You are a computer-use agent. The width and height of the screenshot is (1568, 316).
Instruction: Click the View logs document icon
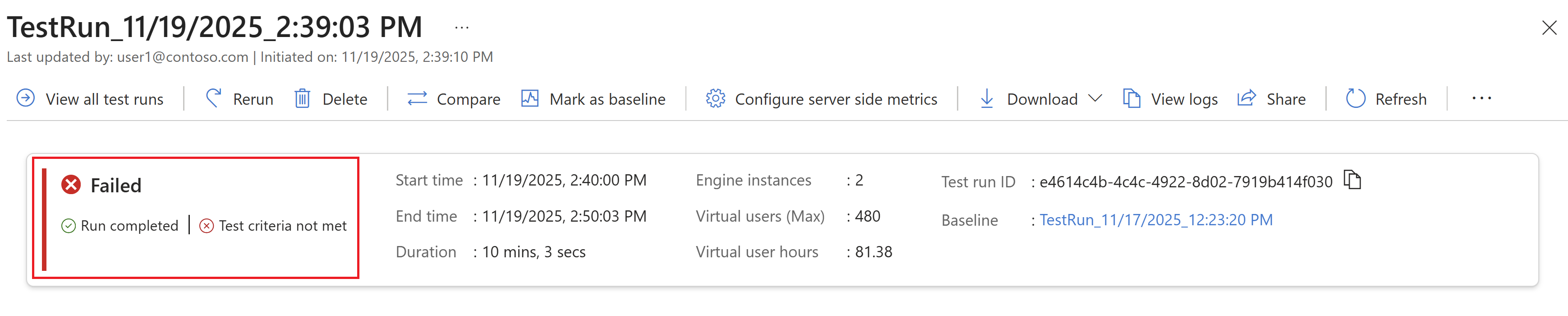coord(1131,98)
